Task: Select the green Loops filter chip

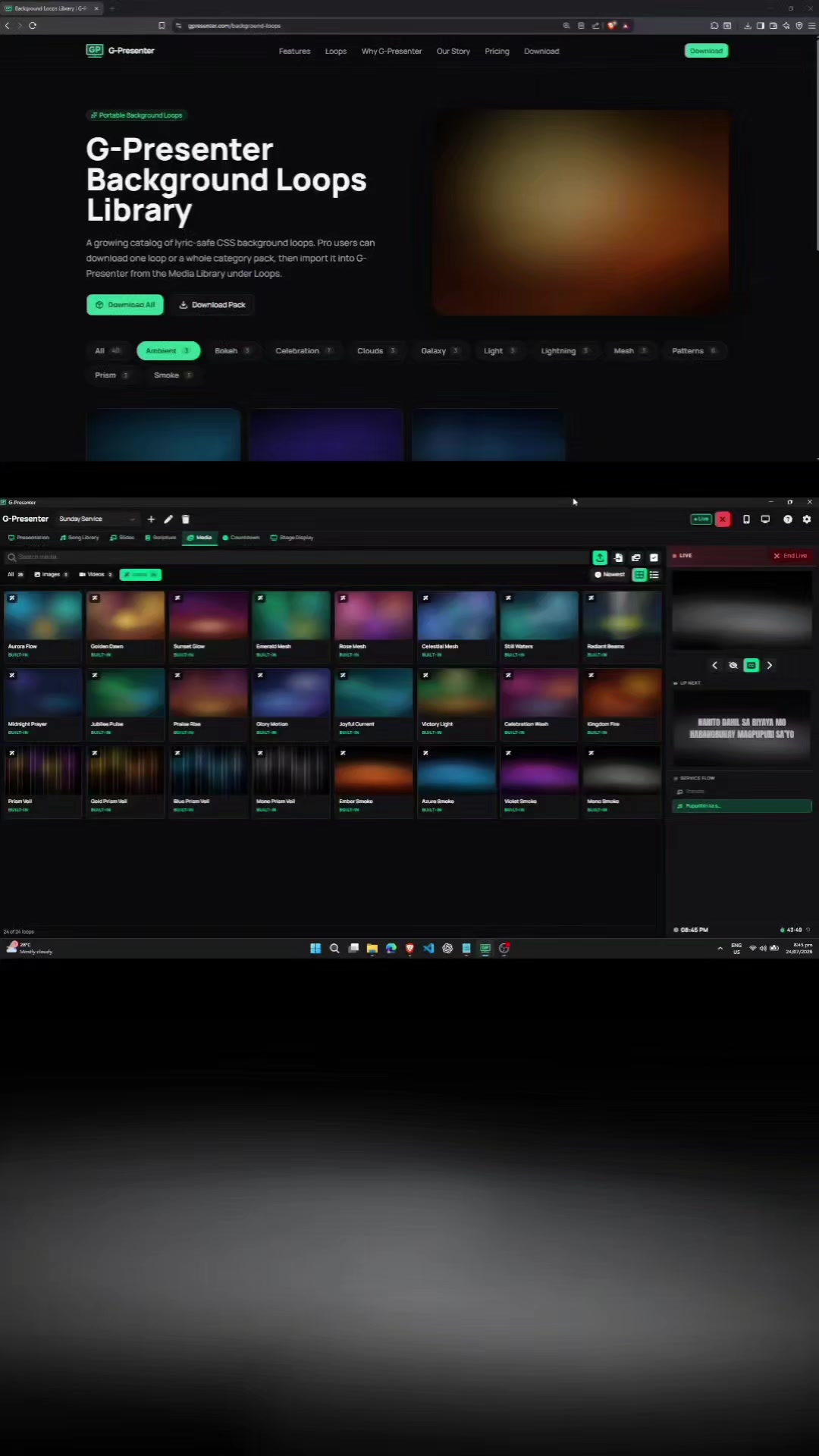Action: tap(140, 575)
